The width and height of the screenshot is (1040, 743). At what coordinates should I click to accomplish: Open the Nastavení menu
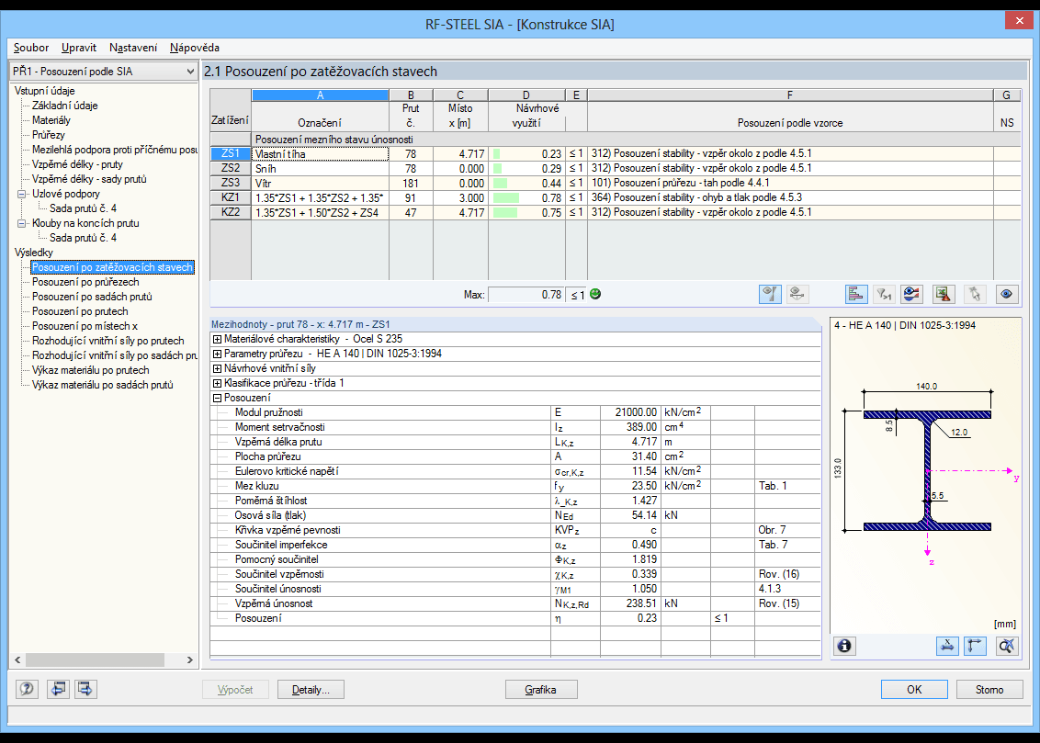click(133, 48)
